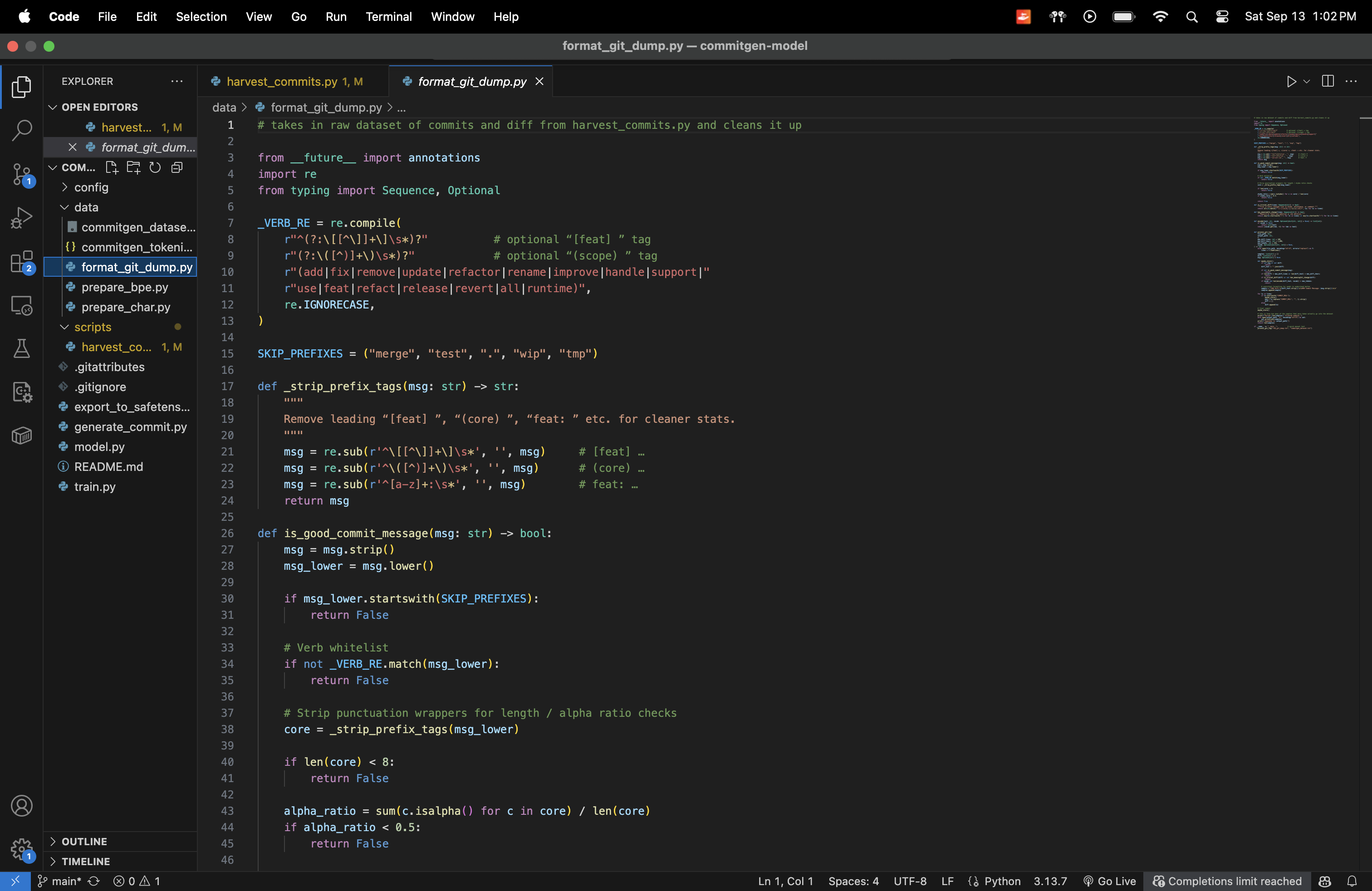Click New File icon in explorer header
This screenshot has width=1372, height=891.
[111, 167]
